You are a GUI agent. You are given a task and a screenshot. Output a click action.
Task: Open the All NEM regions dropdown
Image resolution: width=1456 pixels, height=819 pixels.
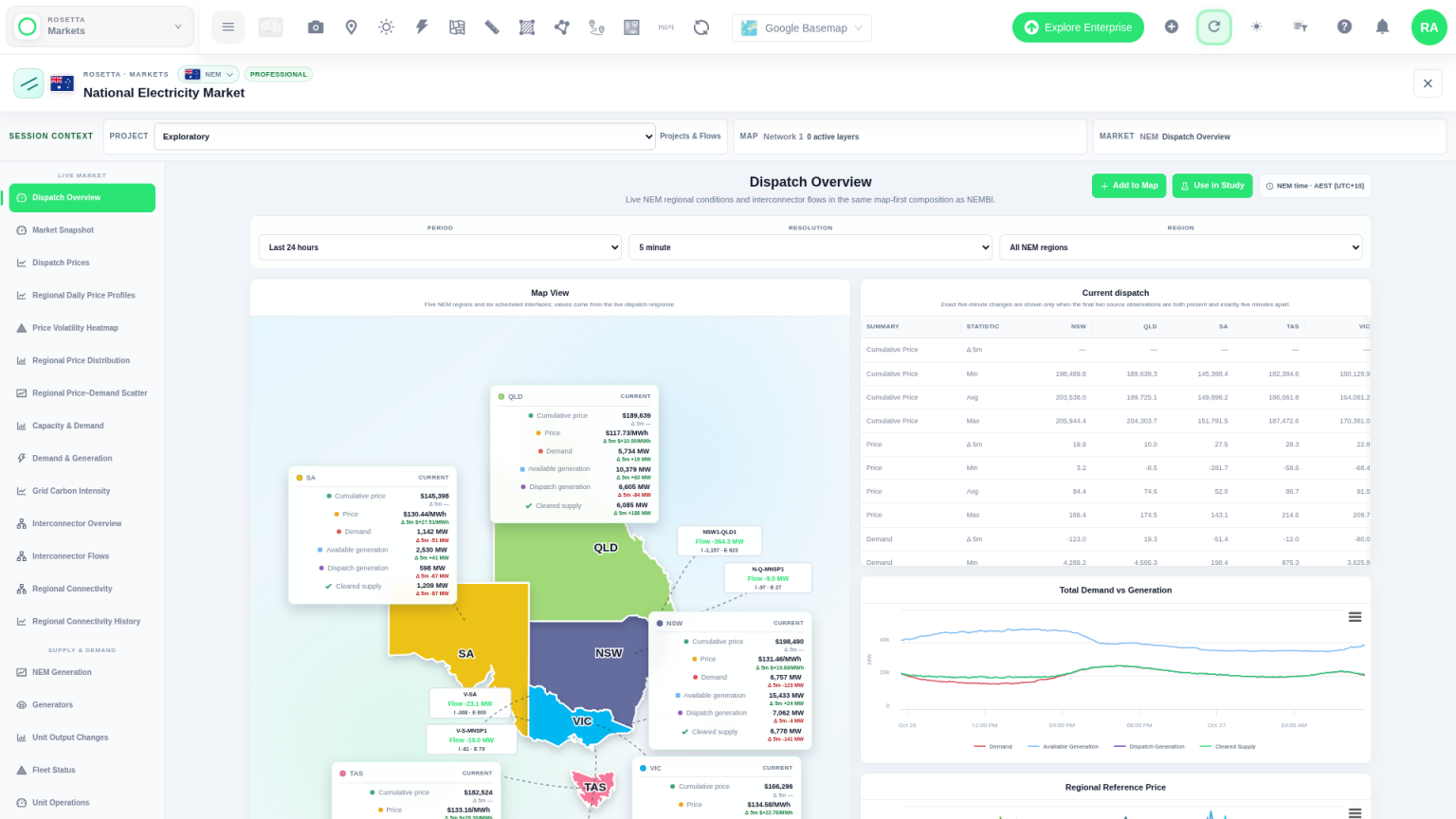(x=1180, y=247)
